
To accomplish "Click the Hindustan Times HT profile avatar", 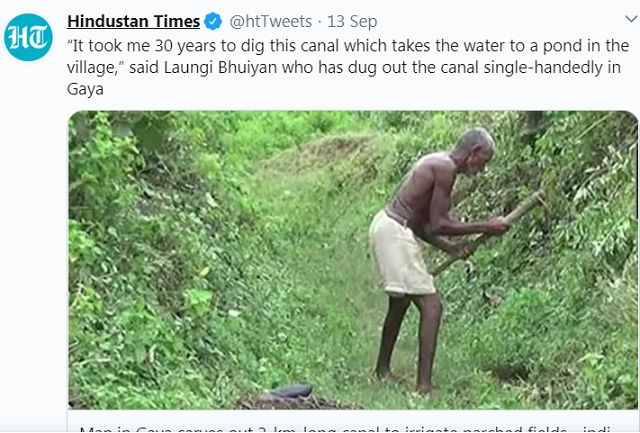I will coord(28,37).
